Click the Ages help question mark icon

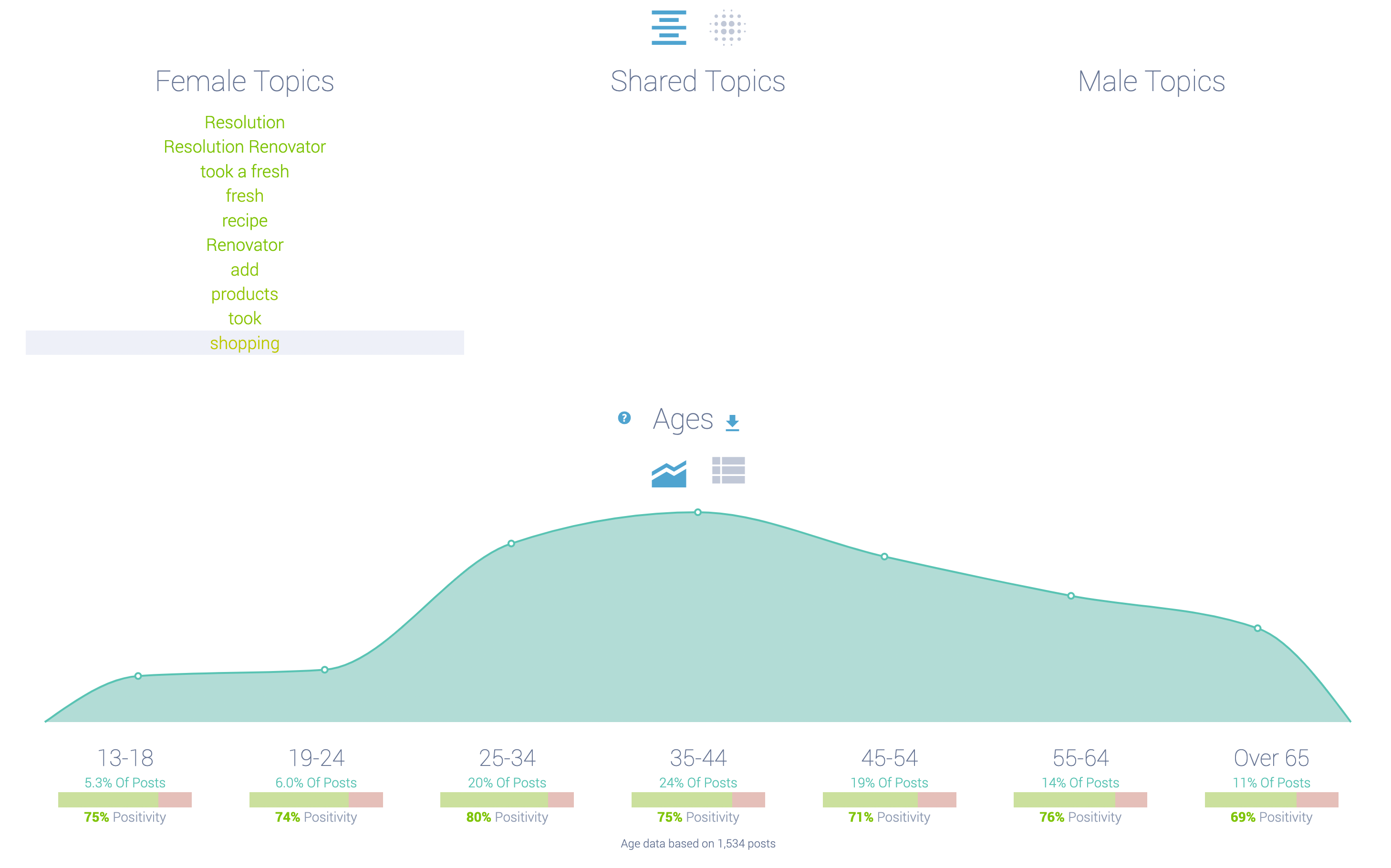click(x=624, y=418)
